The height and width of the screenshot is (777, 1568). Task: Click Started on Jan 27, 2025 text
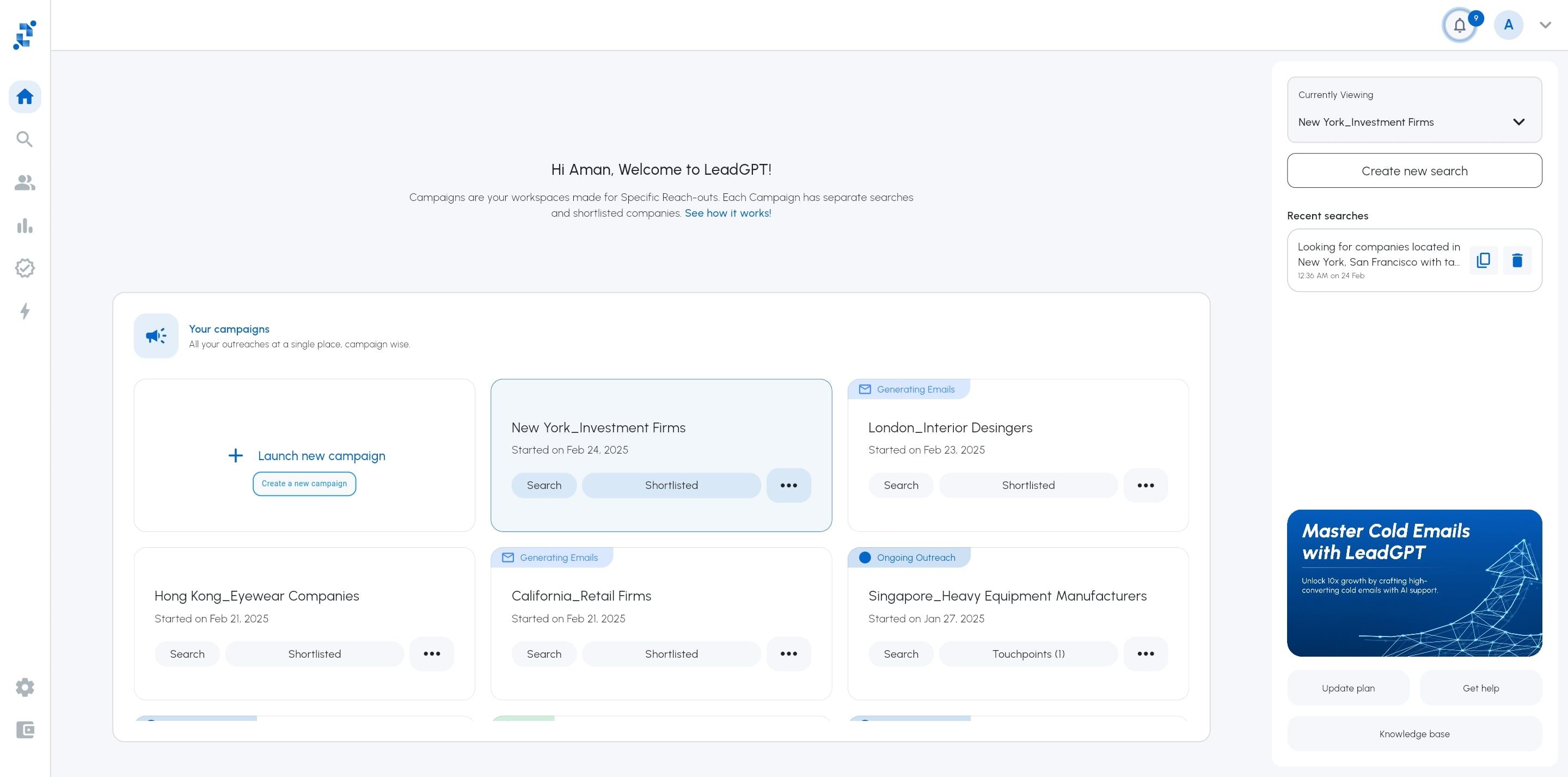click(x=926, y=619)
